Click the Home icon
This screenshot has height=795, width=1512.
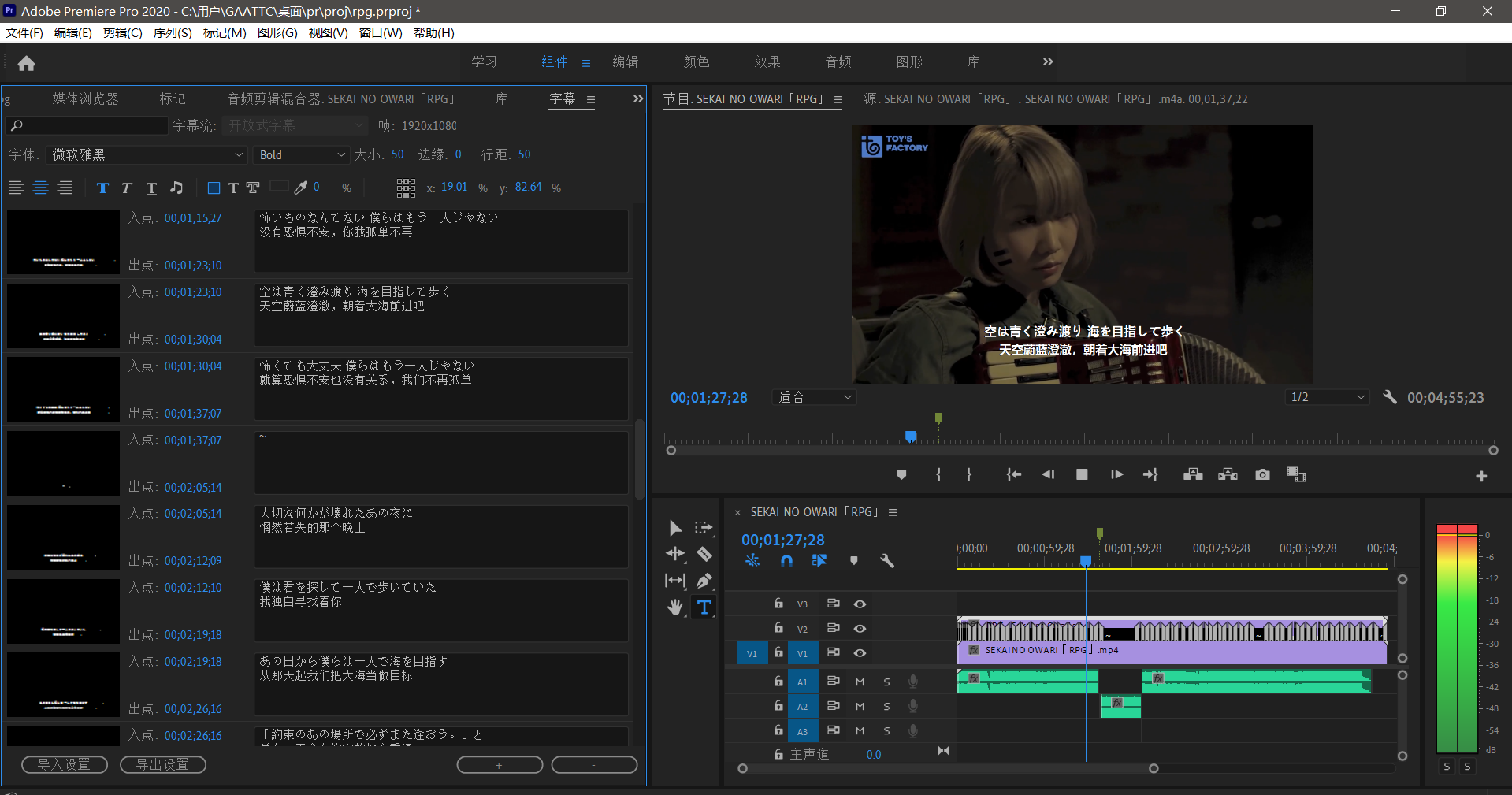click(26, 63)
